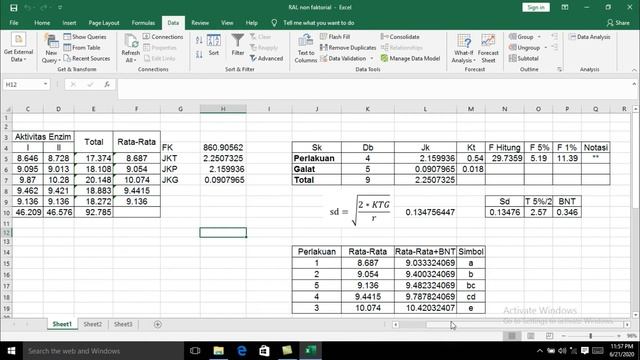Switch to Page Layout view icon

tap(531, 336)
